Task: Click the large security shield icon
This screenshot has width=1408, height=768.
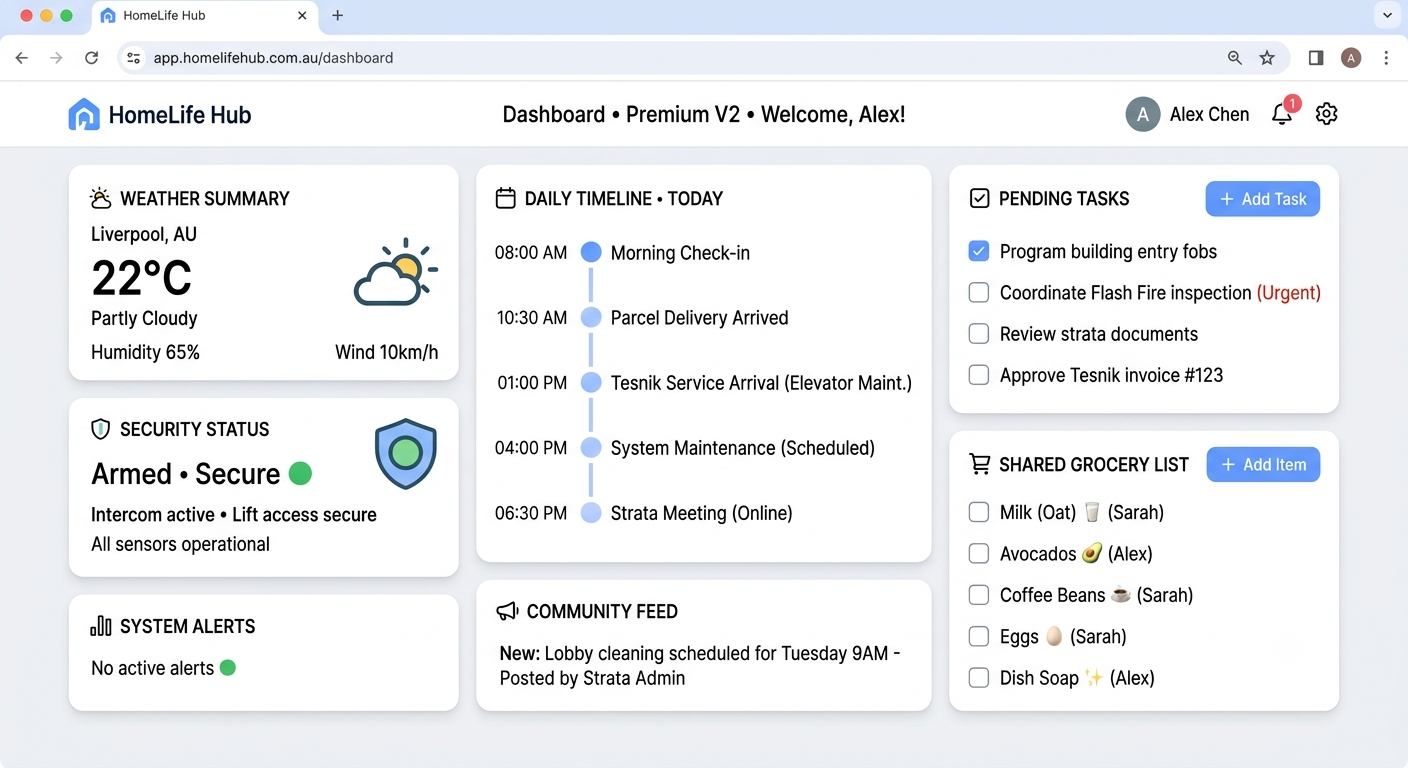Action: [x=405, y=453]
